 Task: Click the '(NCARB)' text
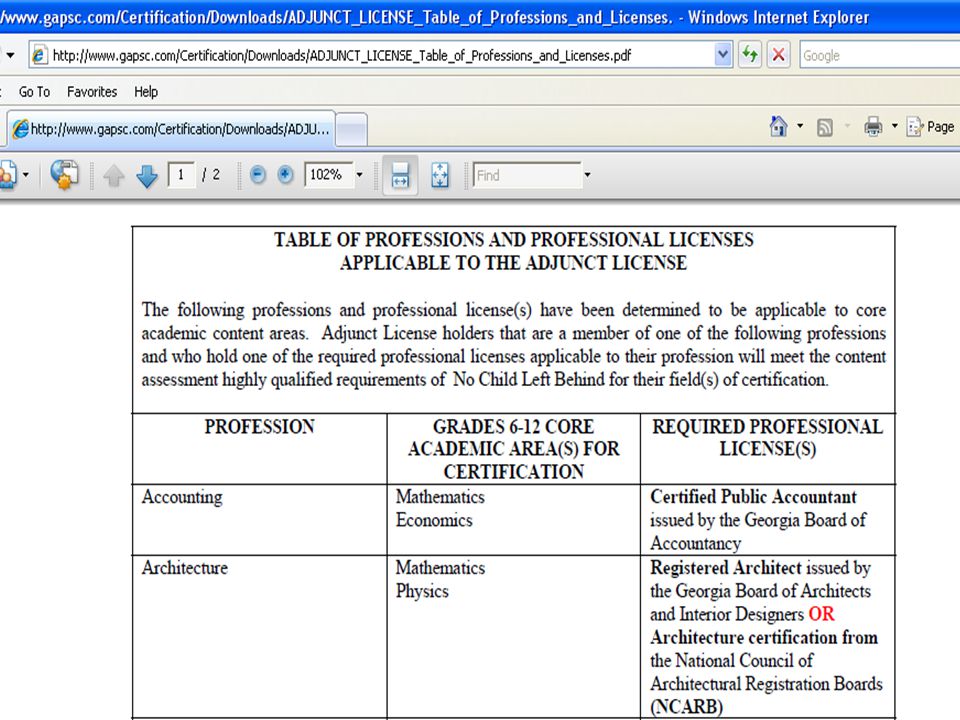686,707
